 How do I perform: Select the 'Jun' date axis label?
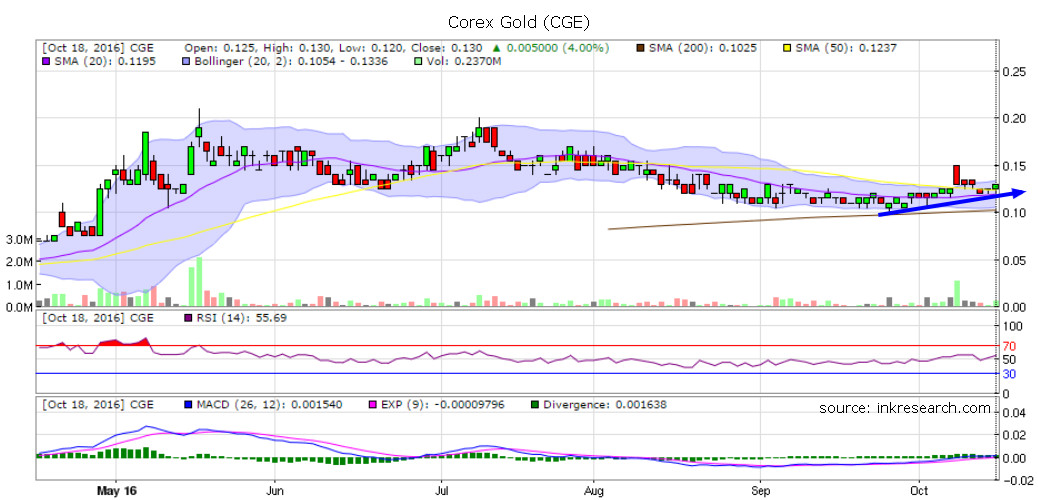[x=274, y=491]
